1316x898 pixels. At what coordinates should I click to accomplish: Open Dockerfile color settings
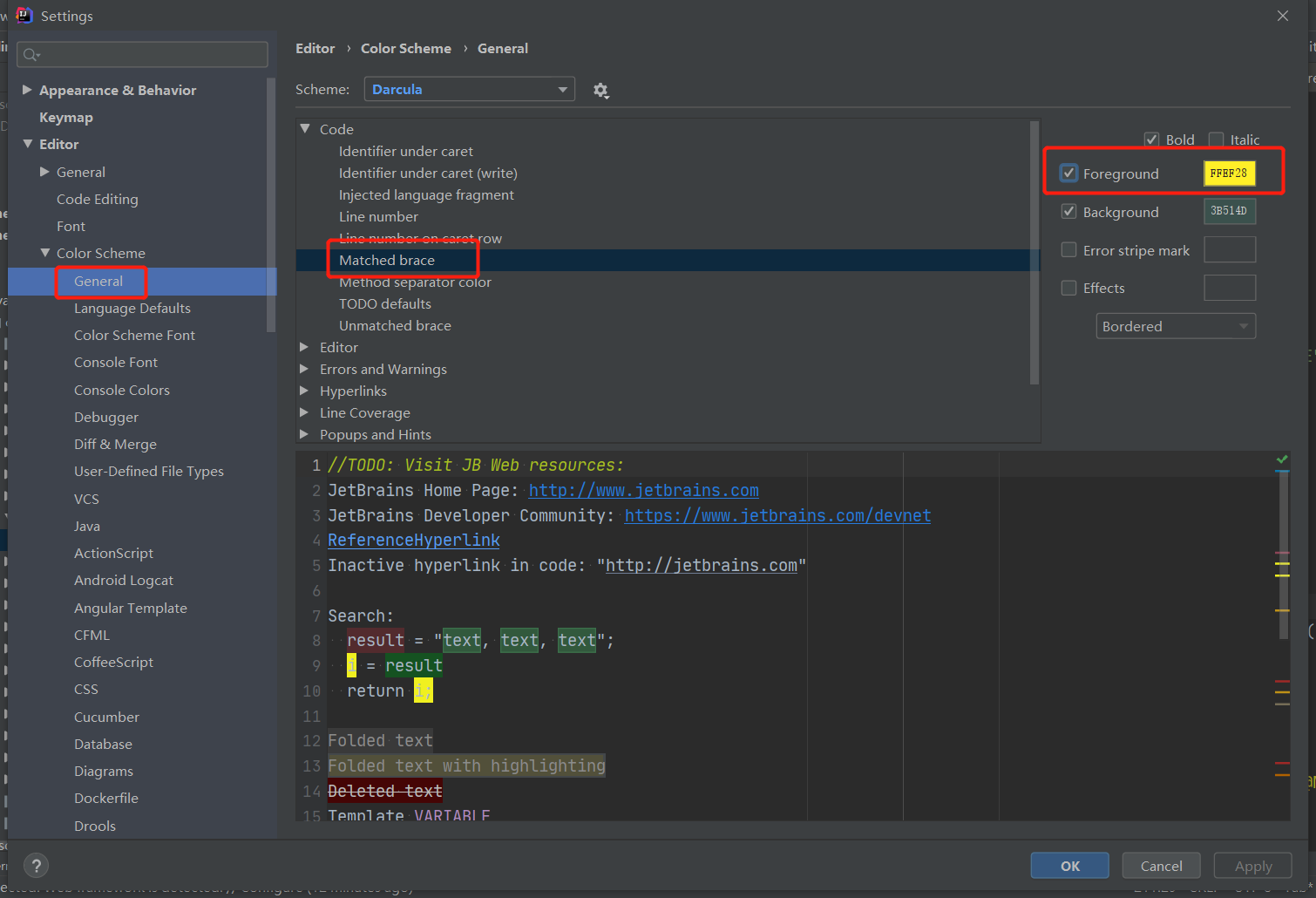(106, 798)
